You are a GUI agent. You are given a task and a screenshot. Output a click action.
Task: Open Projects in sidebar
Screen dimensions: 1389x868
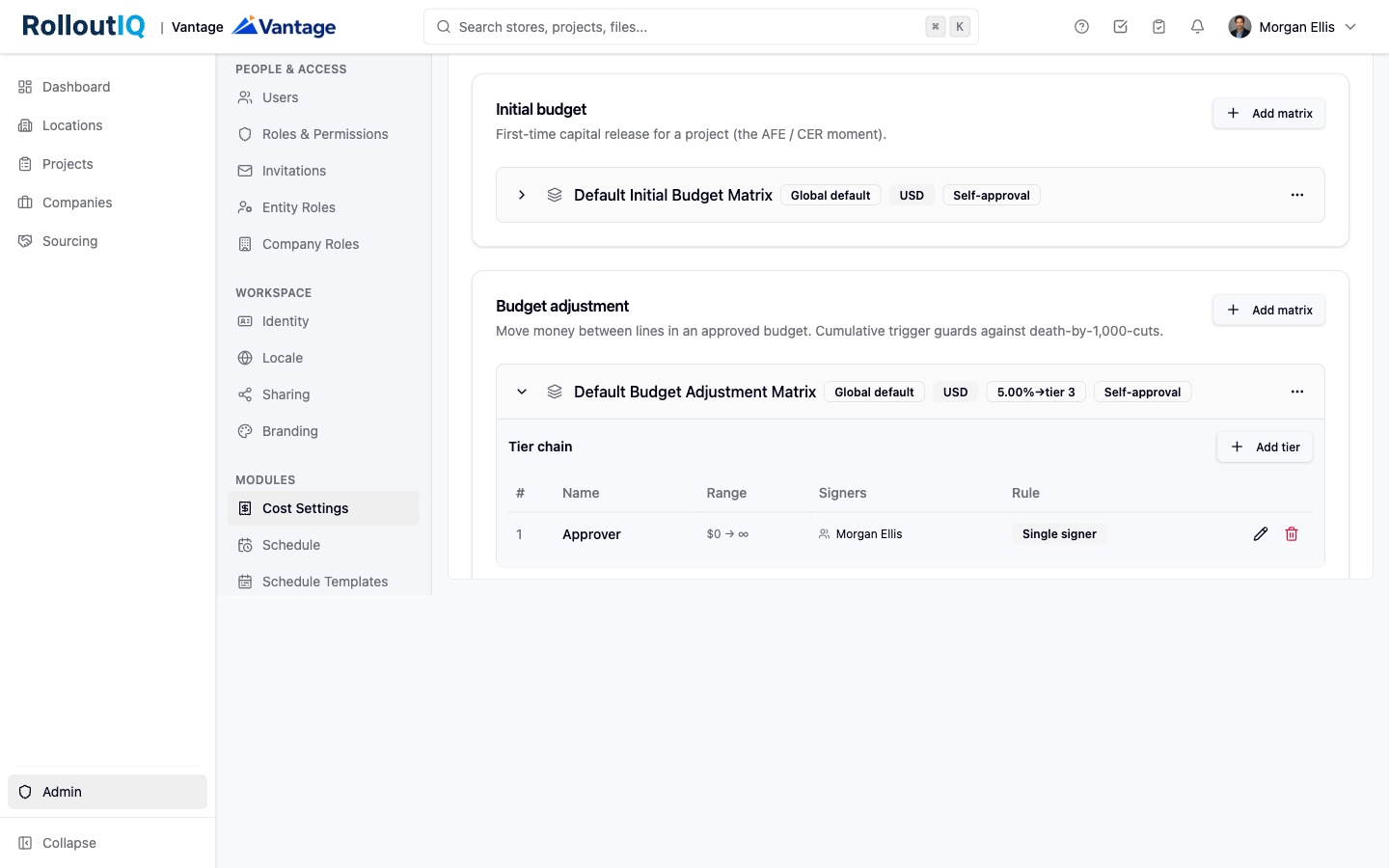[107, 164]
